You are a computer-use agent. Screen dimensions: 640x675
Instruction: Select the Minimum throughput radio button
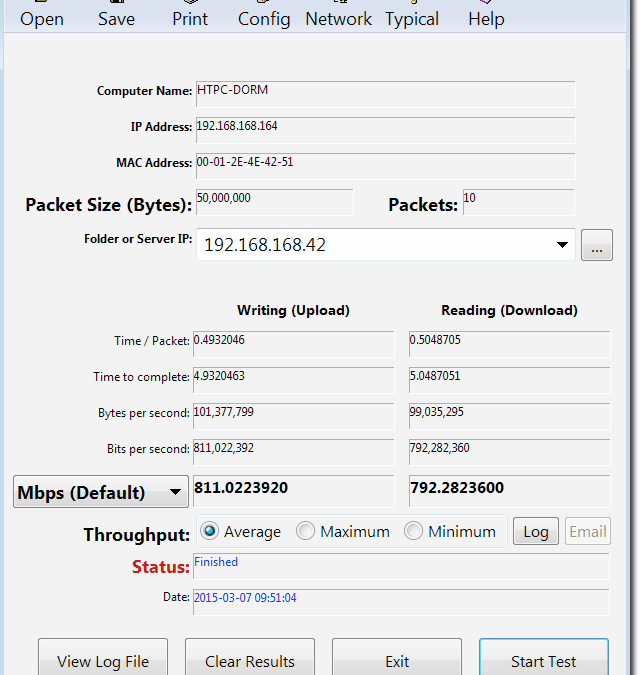click(x=414, y=532)
